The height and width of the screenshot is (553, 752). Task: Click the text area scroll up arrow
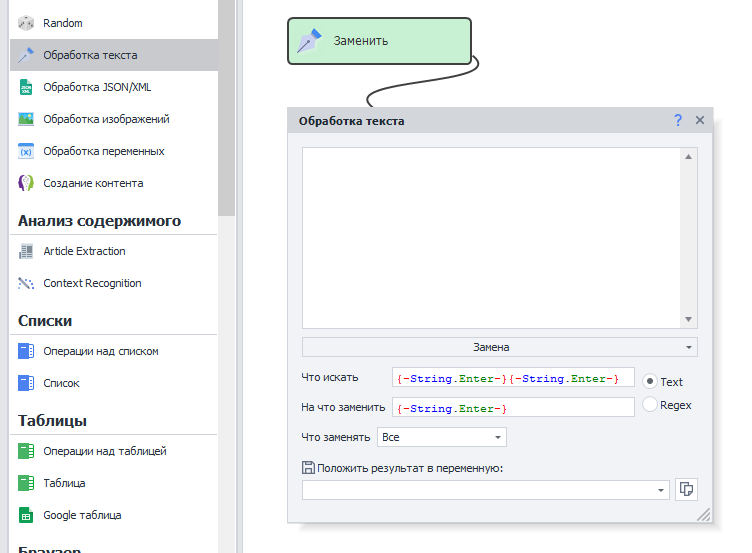point(688,156)
